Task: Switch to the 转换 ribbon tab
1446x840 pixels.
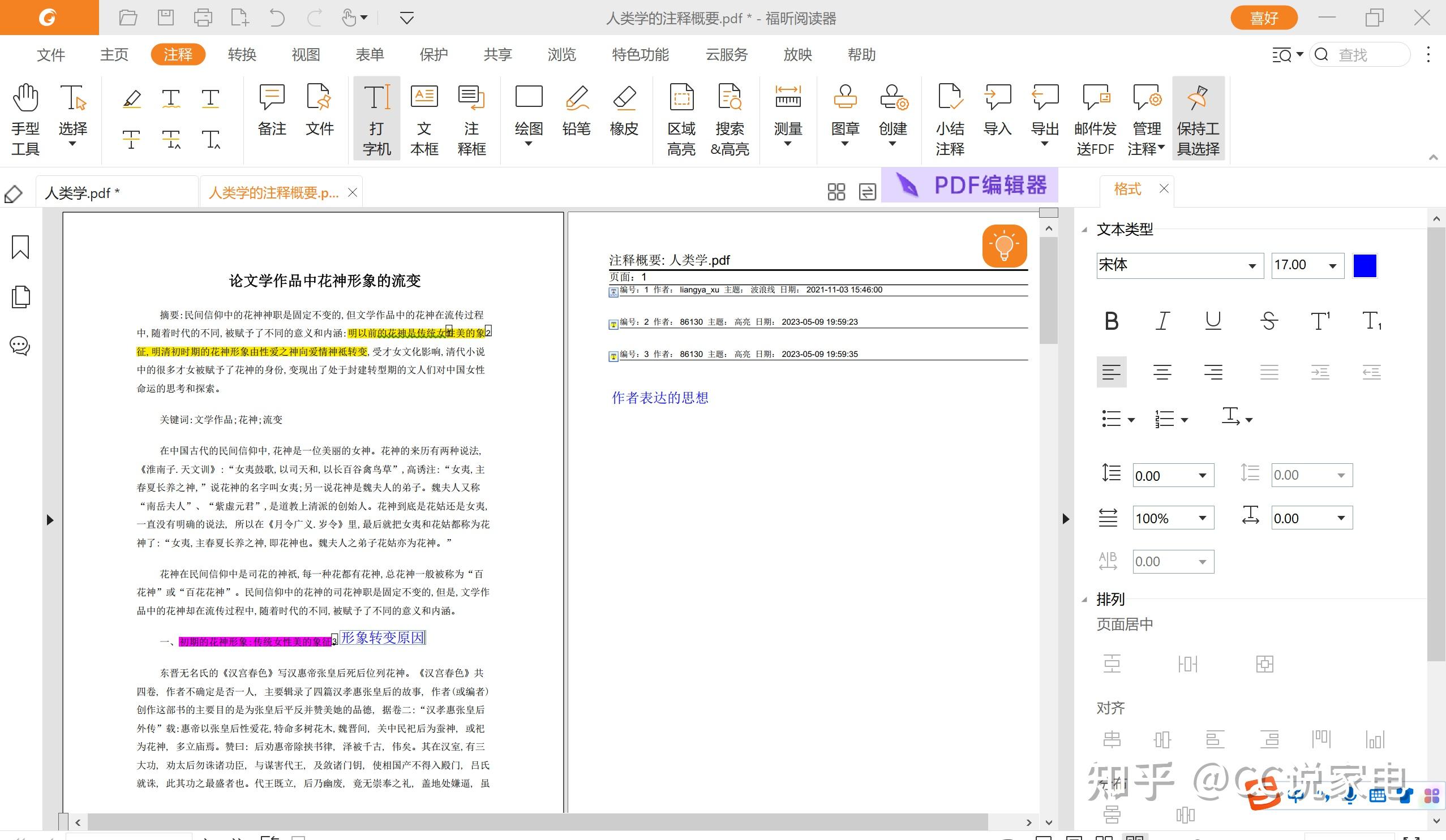Action: [242, 54]
